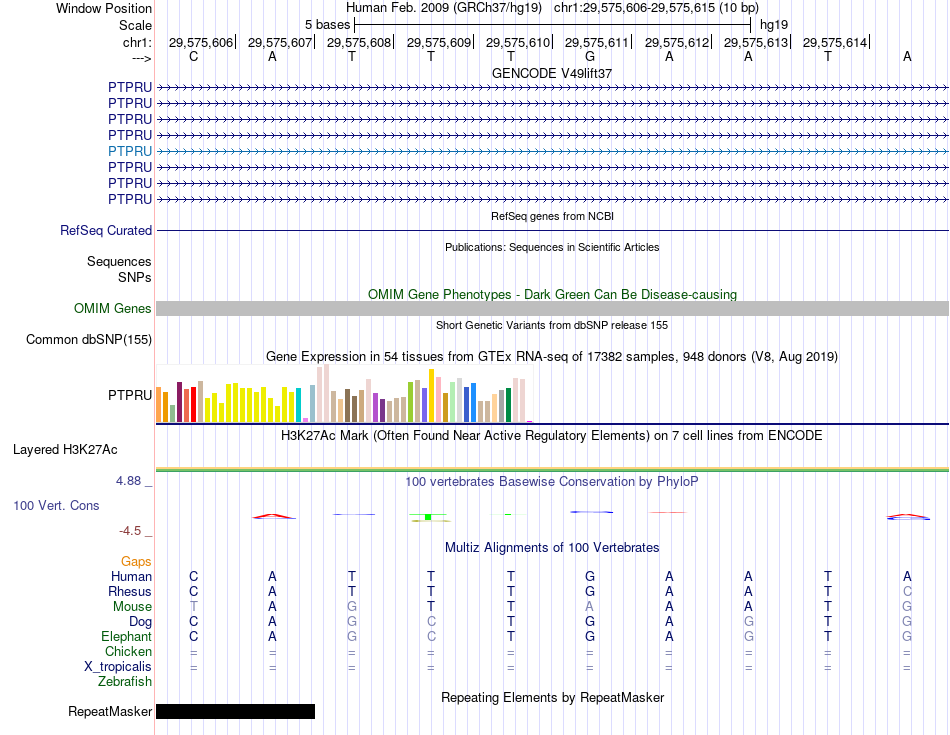Click the Mouse alignment row label
The image size is (950, 735).
132,607
